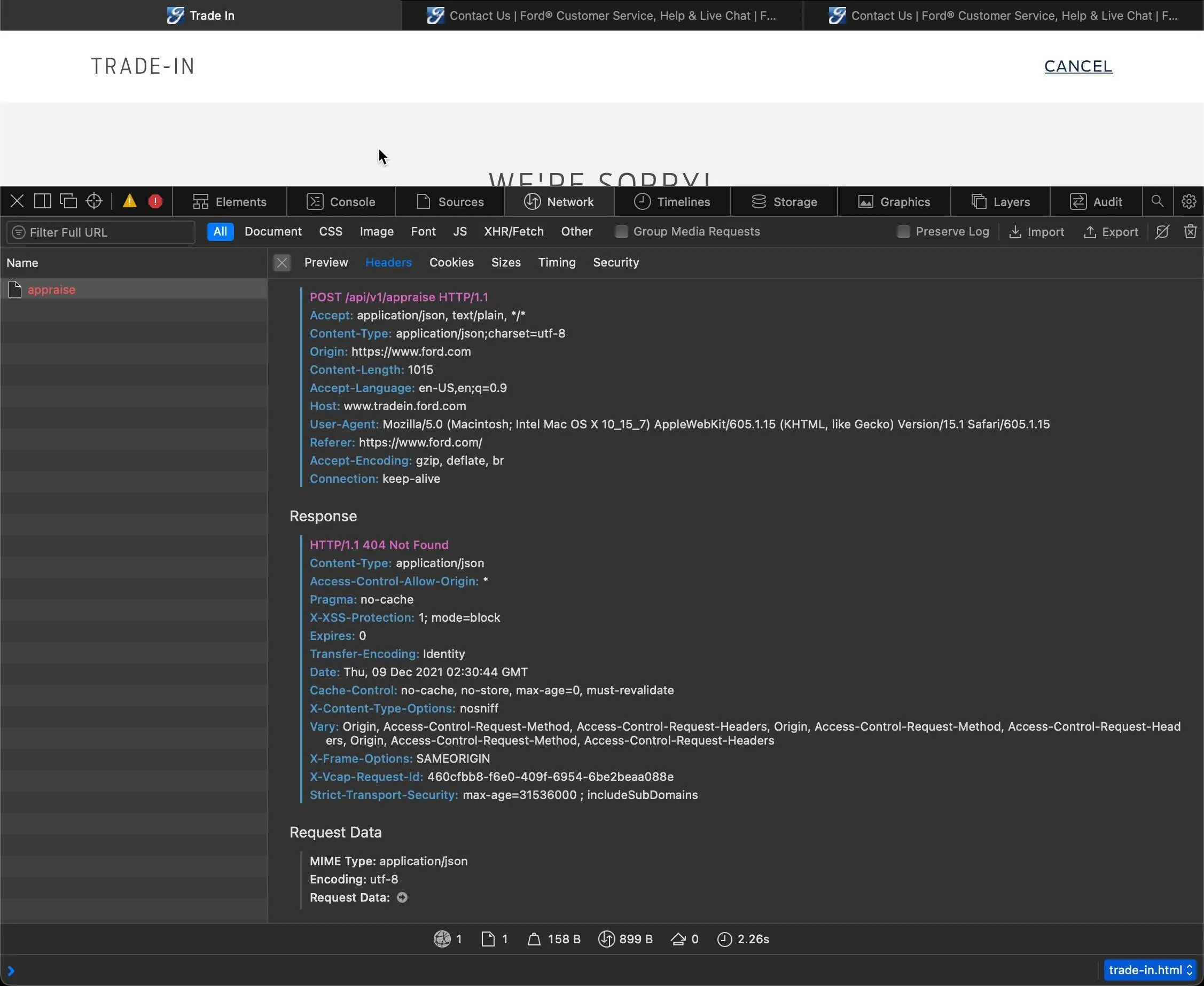Filter requests by Font type
The height and width of the screenshot is (986, 1204).
(x=423, y=232)
